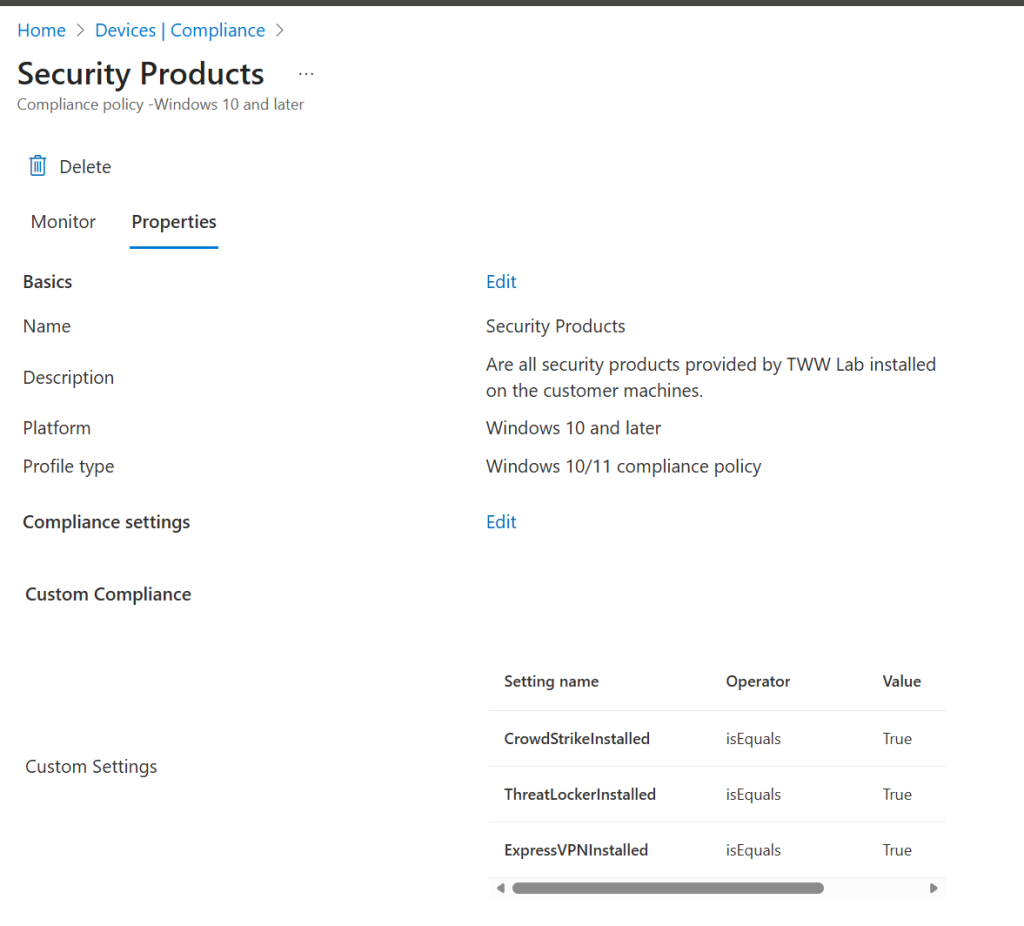
Task: Edit the Compliance settings section
Action: pyautogui.click(x=501, y=522)
